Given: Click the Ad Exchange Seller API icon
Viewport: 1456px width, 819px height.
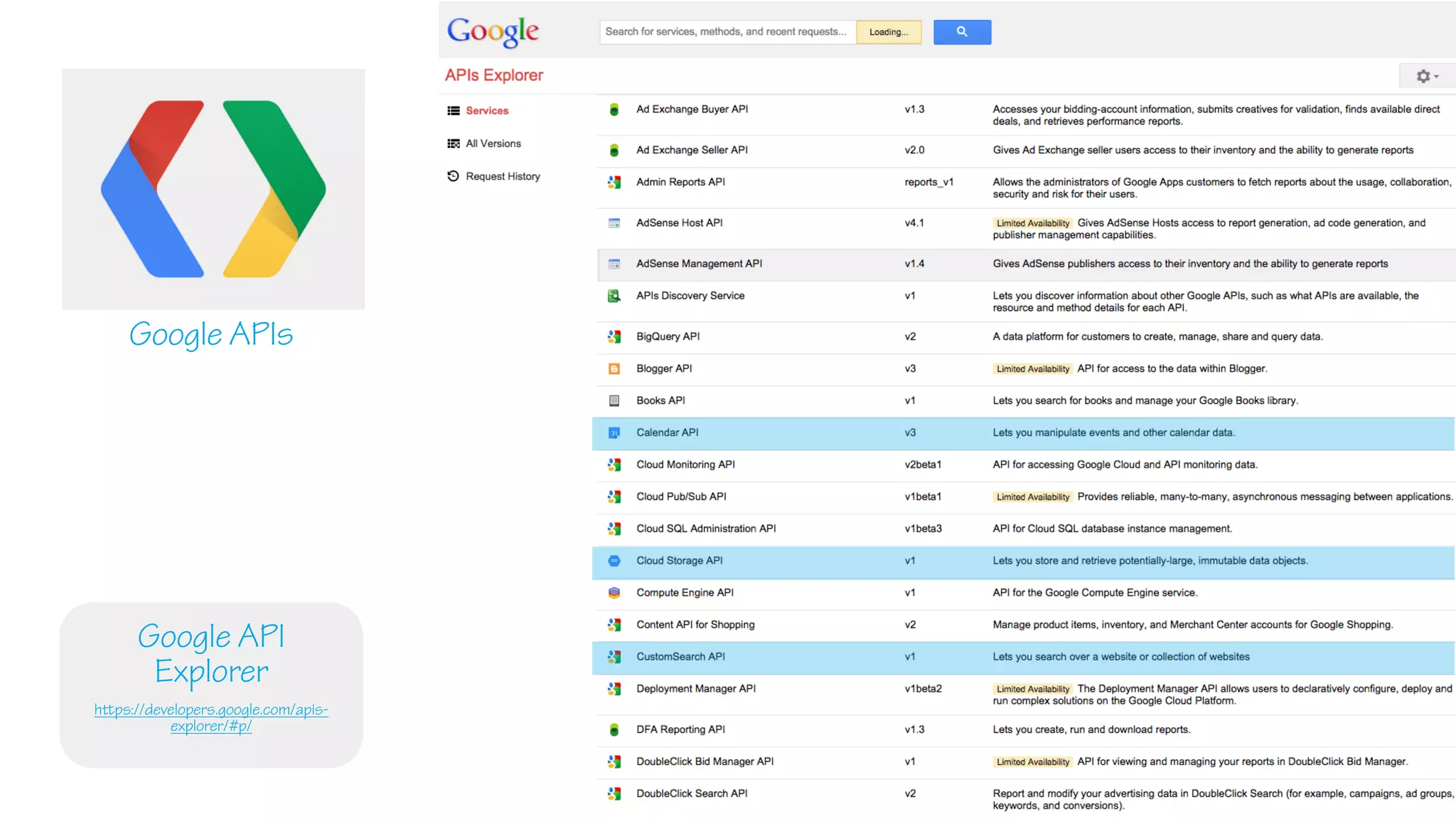Looking at the screenshot, I should 614,150.
